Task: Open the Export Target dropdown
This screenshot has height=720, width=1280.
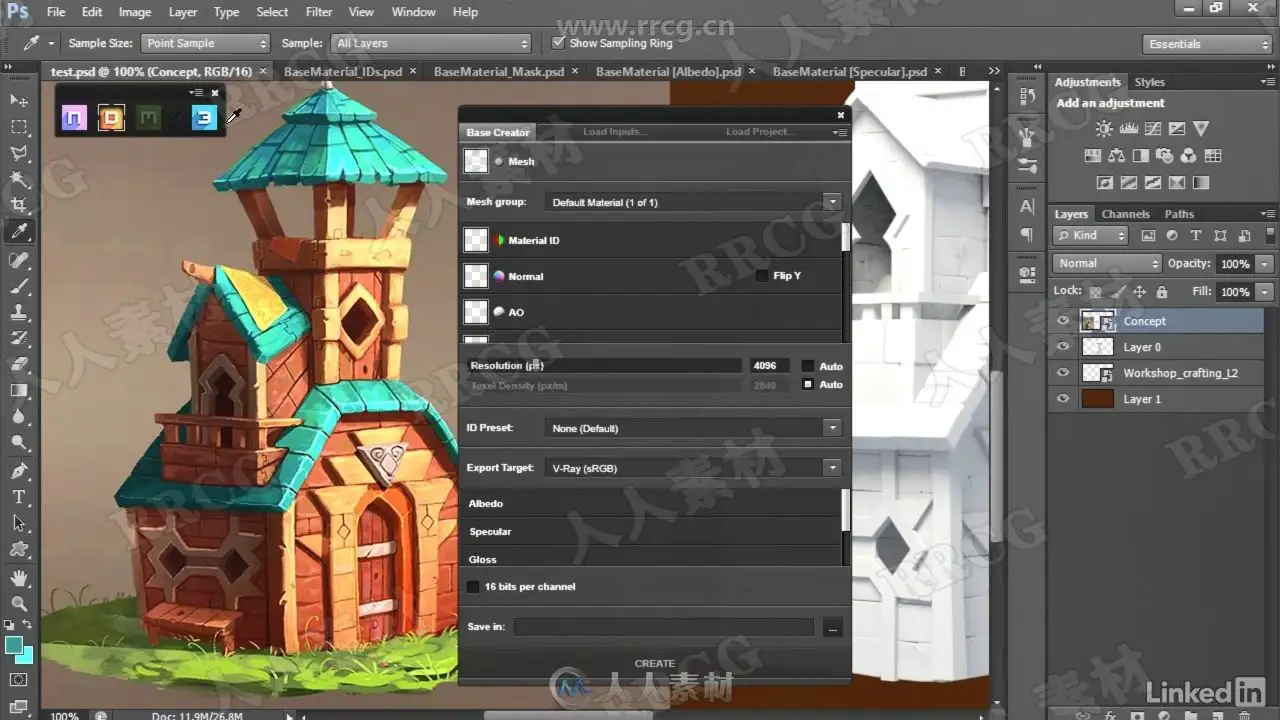Action: pos(695,467)
